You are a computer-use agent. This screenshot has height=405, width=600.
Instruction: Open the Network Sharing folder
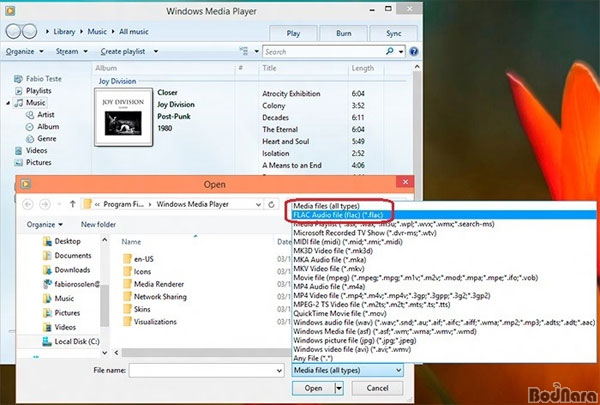160,297
